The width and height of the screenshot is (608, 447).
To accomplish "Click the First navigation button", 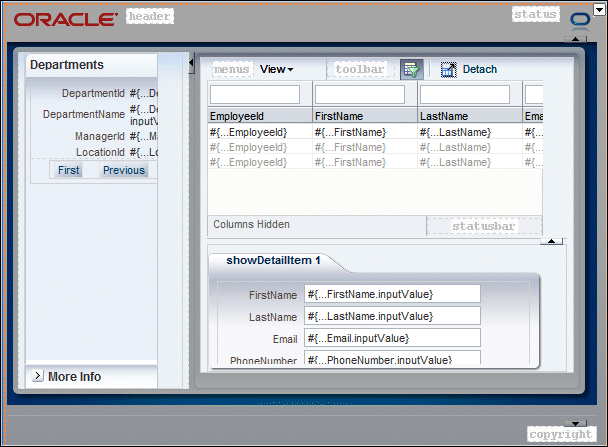I will click(69, 170).
